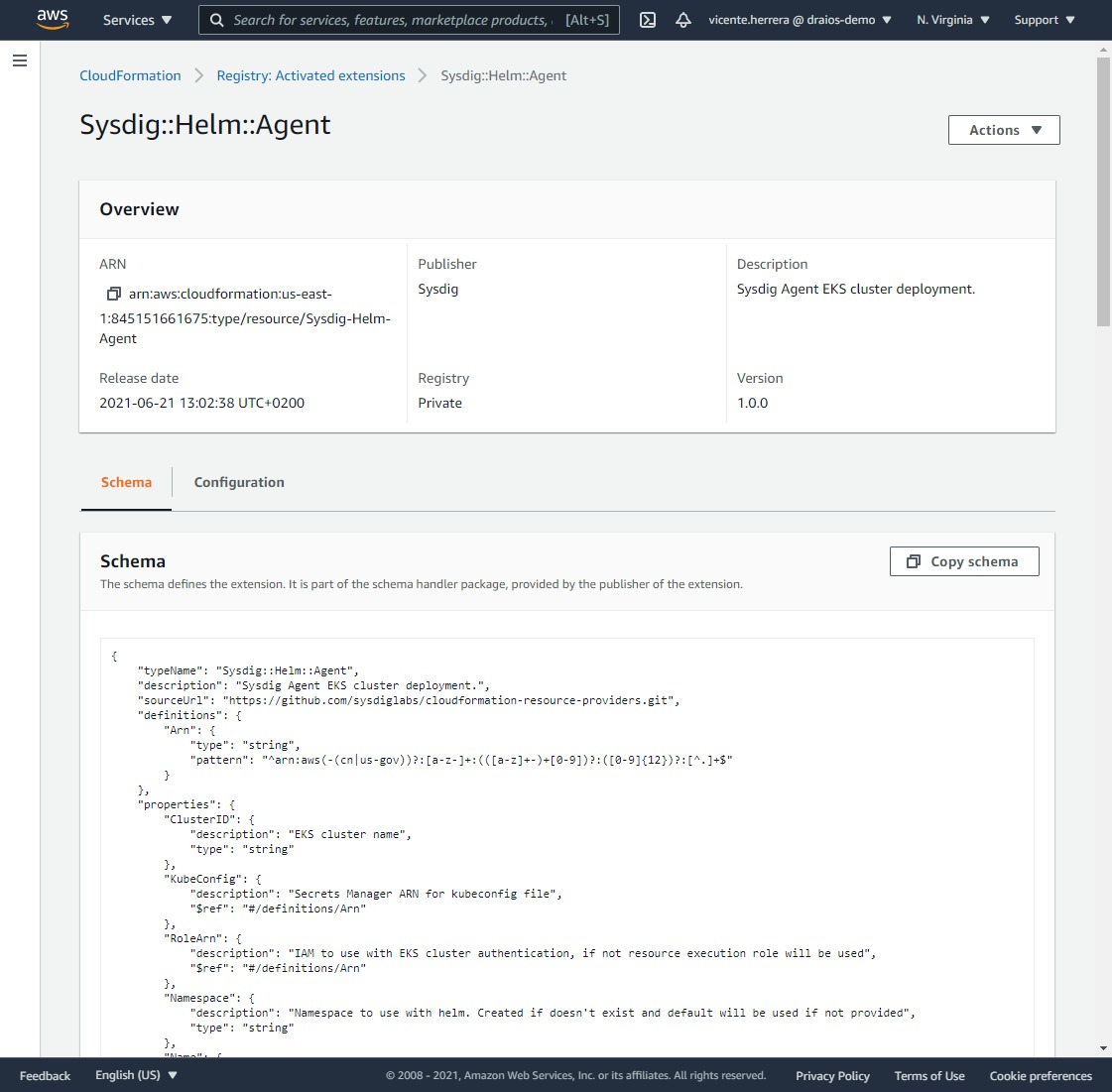The height and width of the screenshot is (1092, 1112).
Task: Select the description Sysdig Agent EKS cluster deployment
Action: click(855, 290)
